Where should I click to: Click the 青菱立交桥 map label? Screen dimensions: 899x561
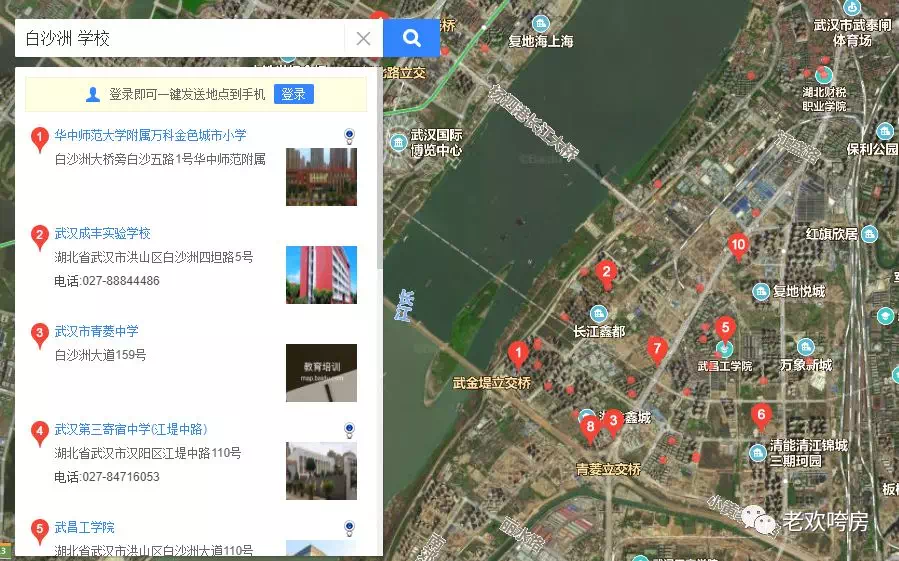pyautogui.click(x=608, y=469)
